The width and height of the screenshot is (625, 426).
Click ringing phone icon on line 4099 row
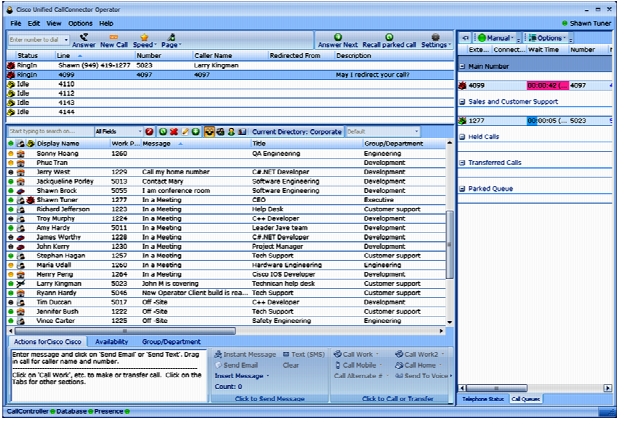tap(11, 75)
